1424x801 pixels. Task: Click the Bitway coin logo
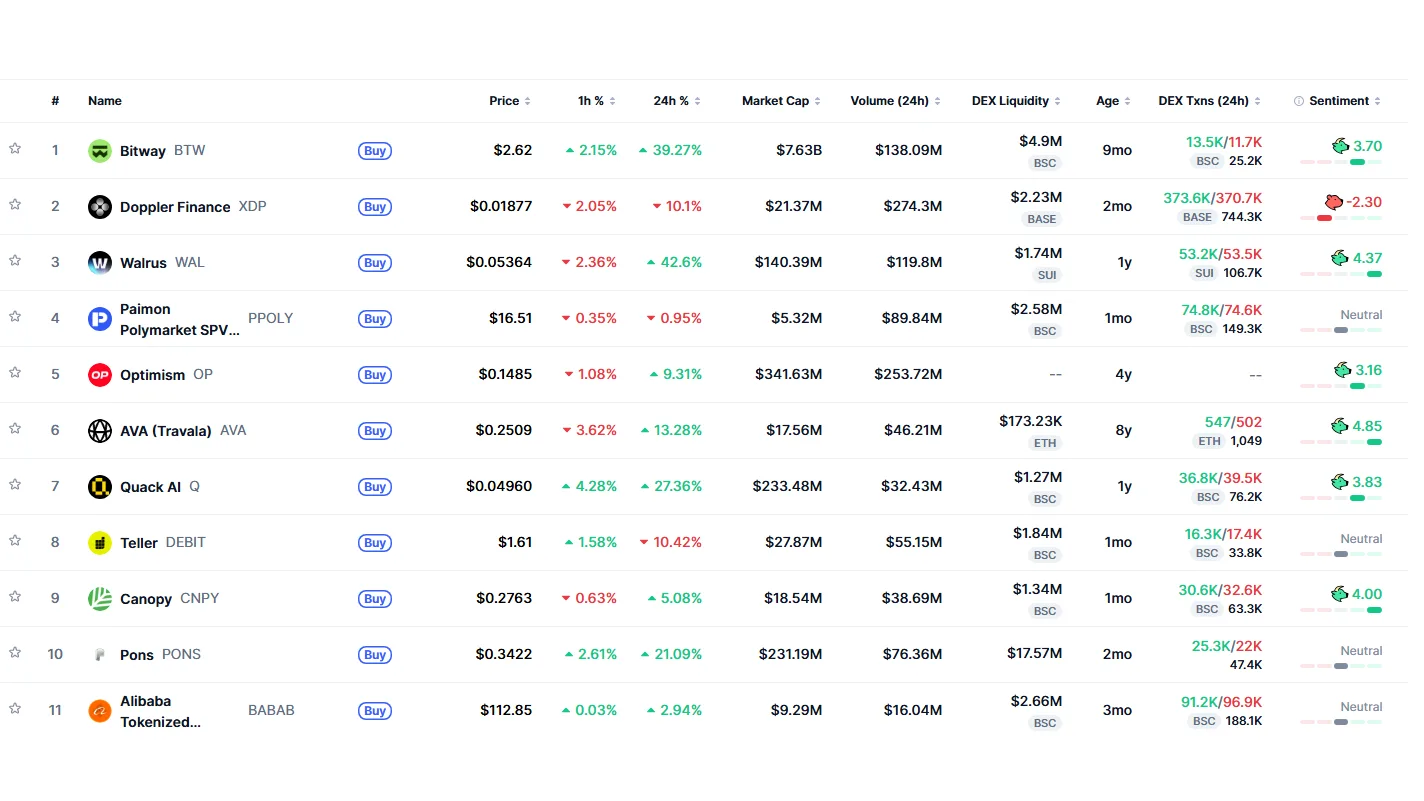coord(100,151)
